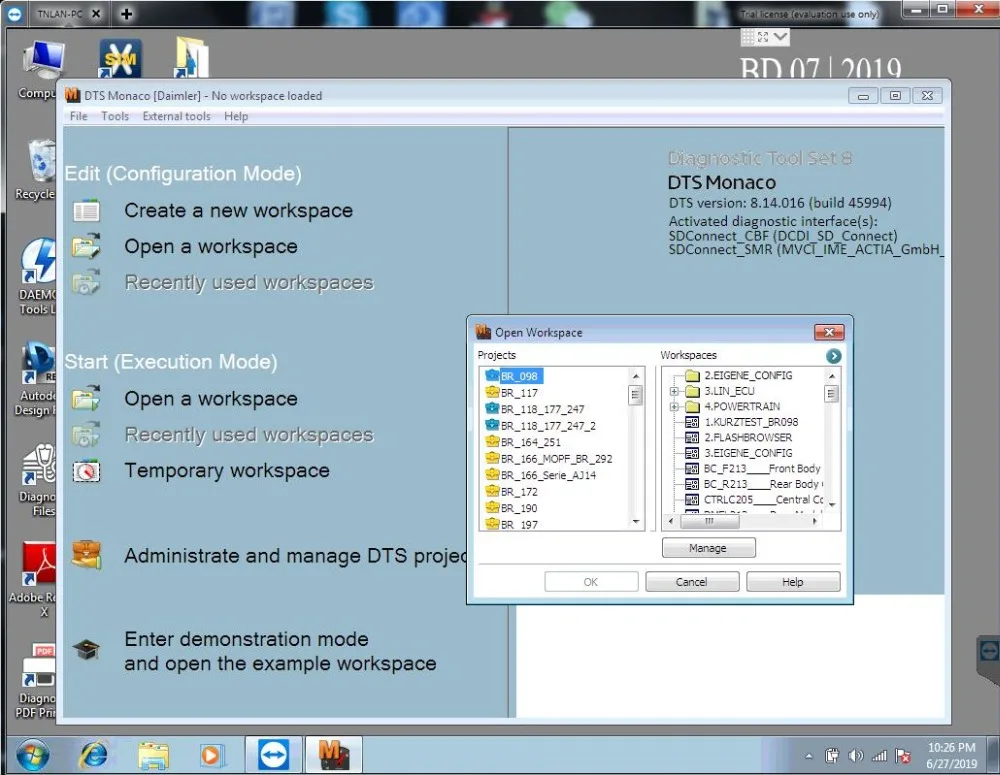Click the Workspaces list vertical scrollbar thumb

pyautogui.click(x=832, y=394)
